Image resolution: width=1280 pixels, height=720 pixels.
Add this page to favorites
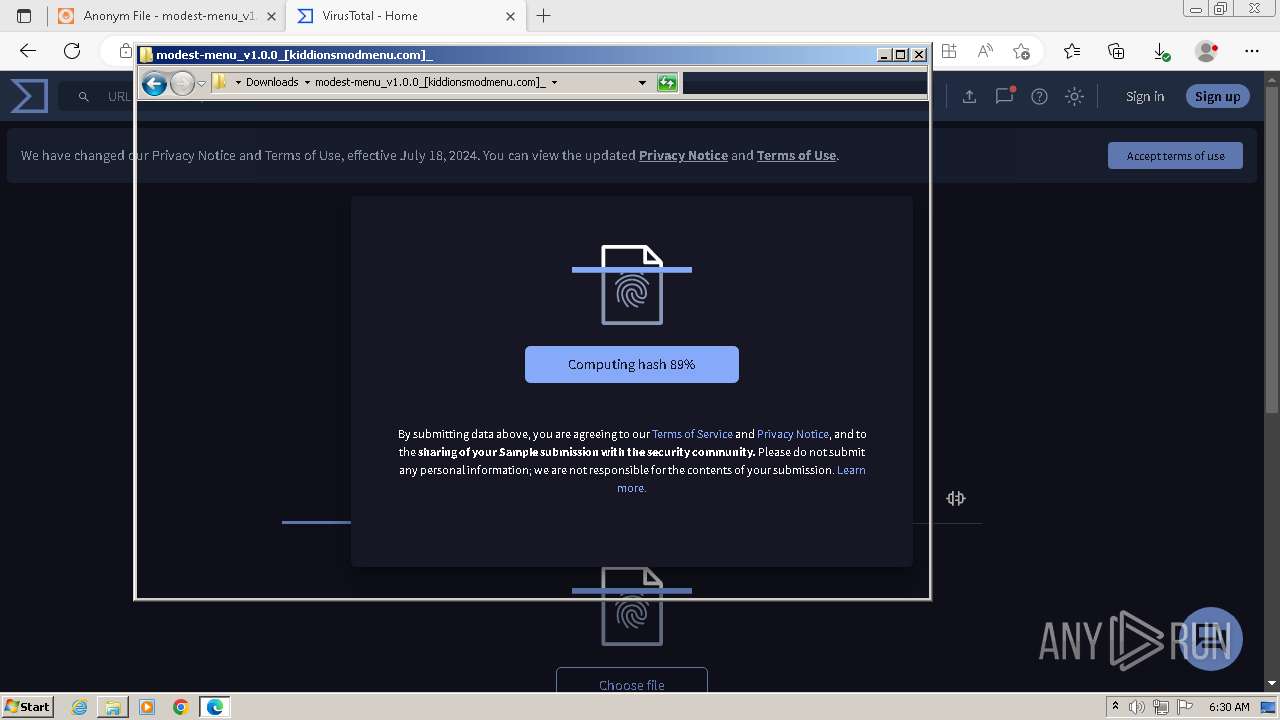[1021, 51]
